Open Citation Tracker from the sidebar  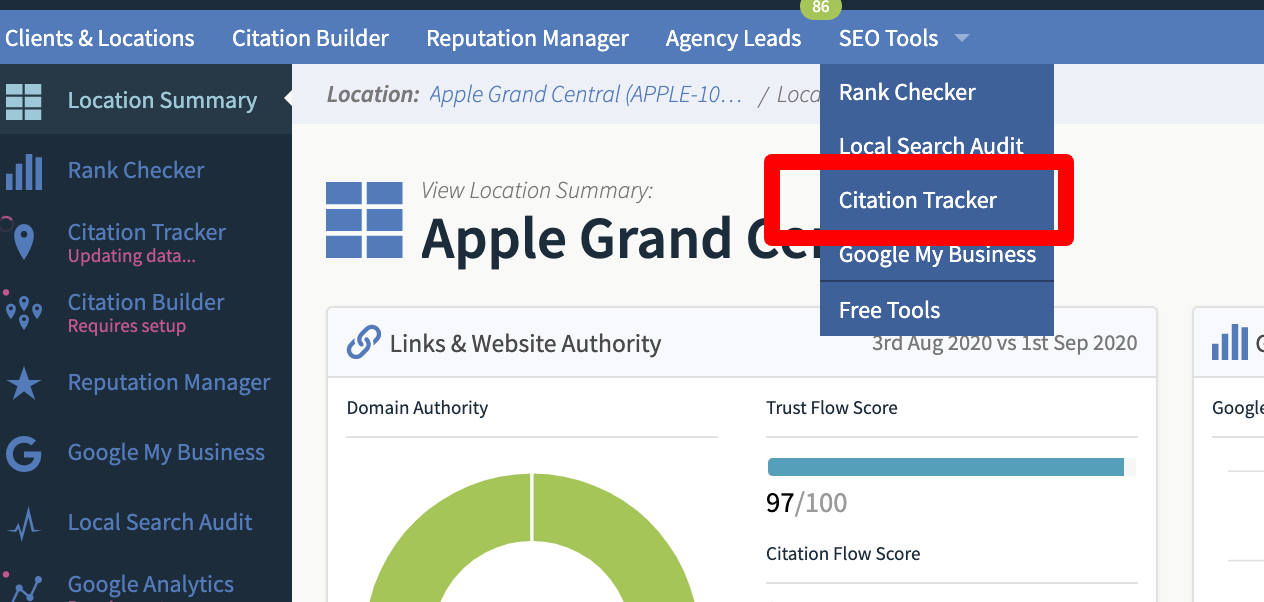tap(147, 232)
